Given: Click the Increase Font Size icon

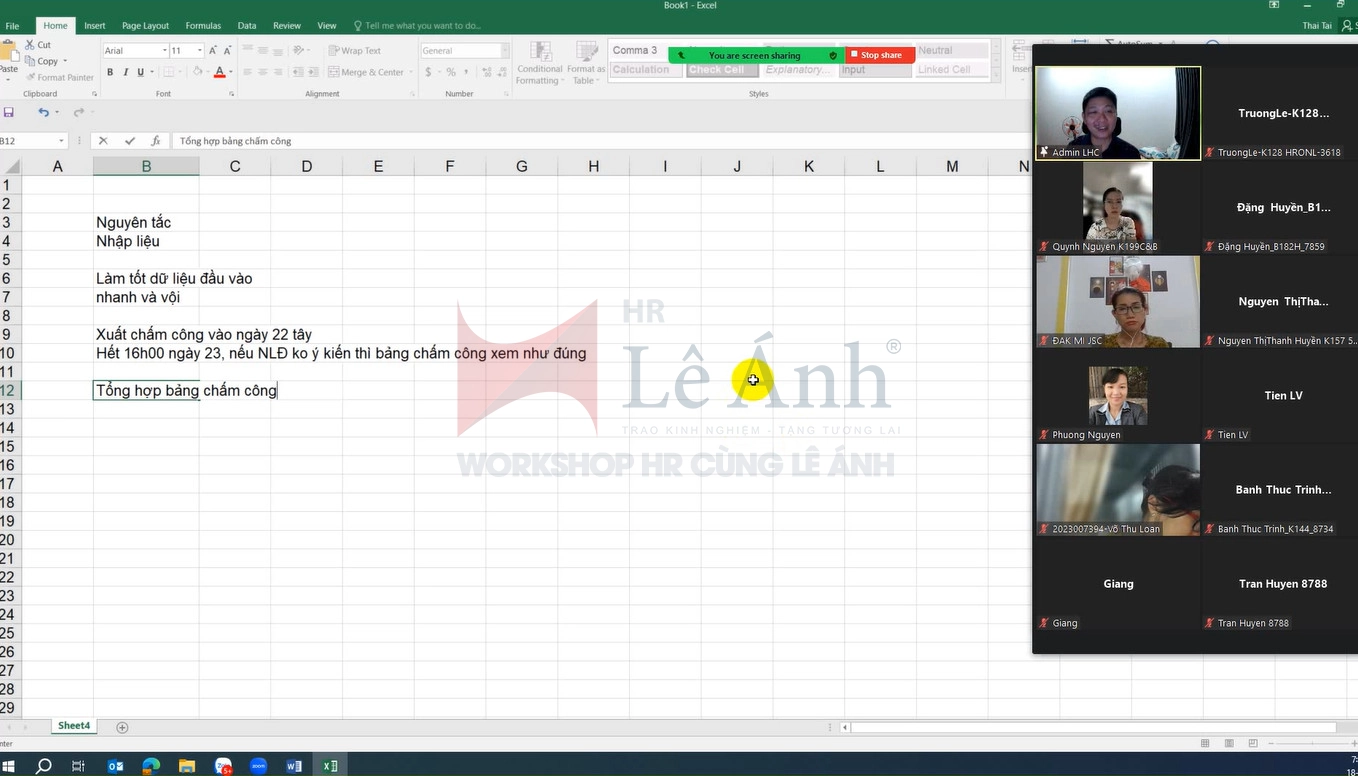Looking at the screenshot, I should (213, 50).
